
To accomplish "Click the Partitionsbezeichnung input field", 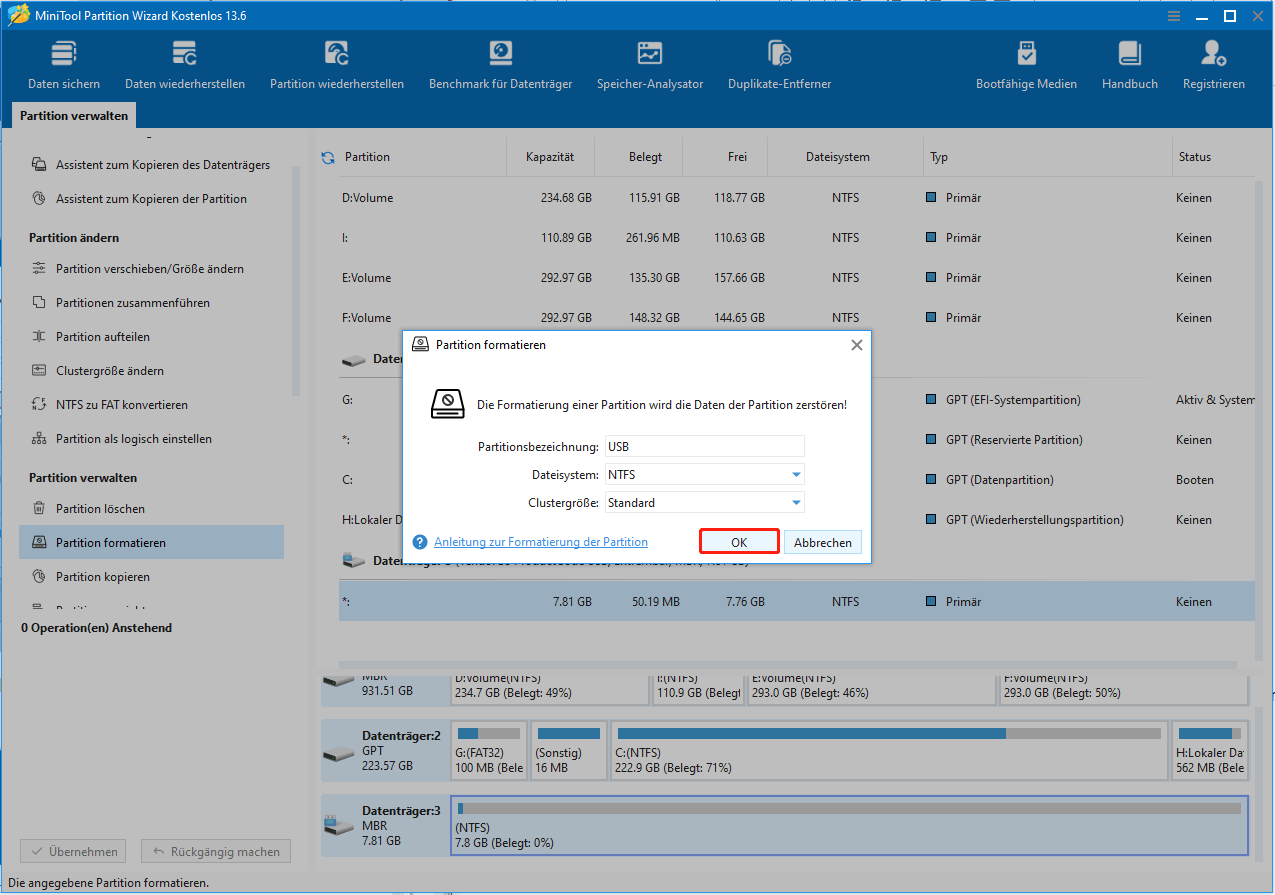I will (x=704, y=446).
